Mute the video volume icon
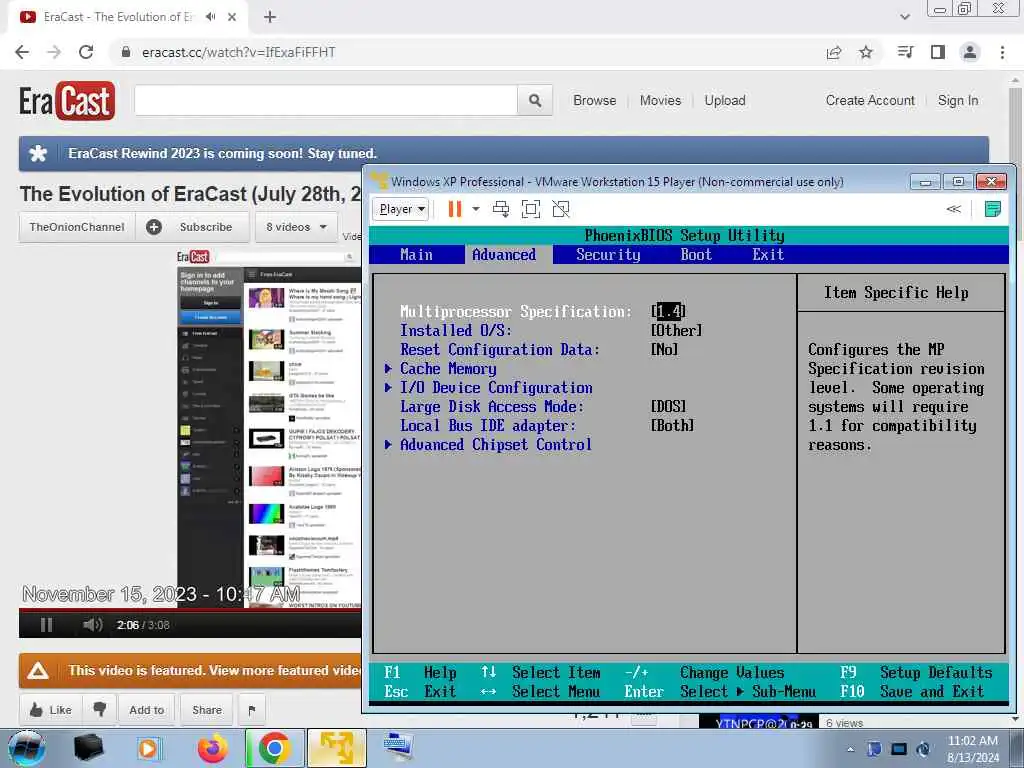1024x768 pixels. tap(93, 625)
